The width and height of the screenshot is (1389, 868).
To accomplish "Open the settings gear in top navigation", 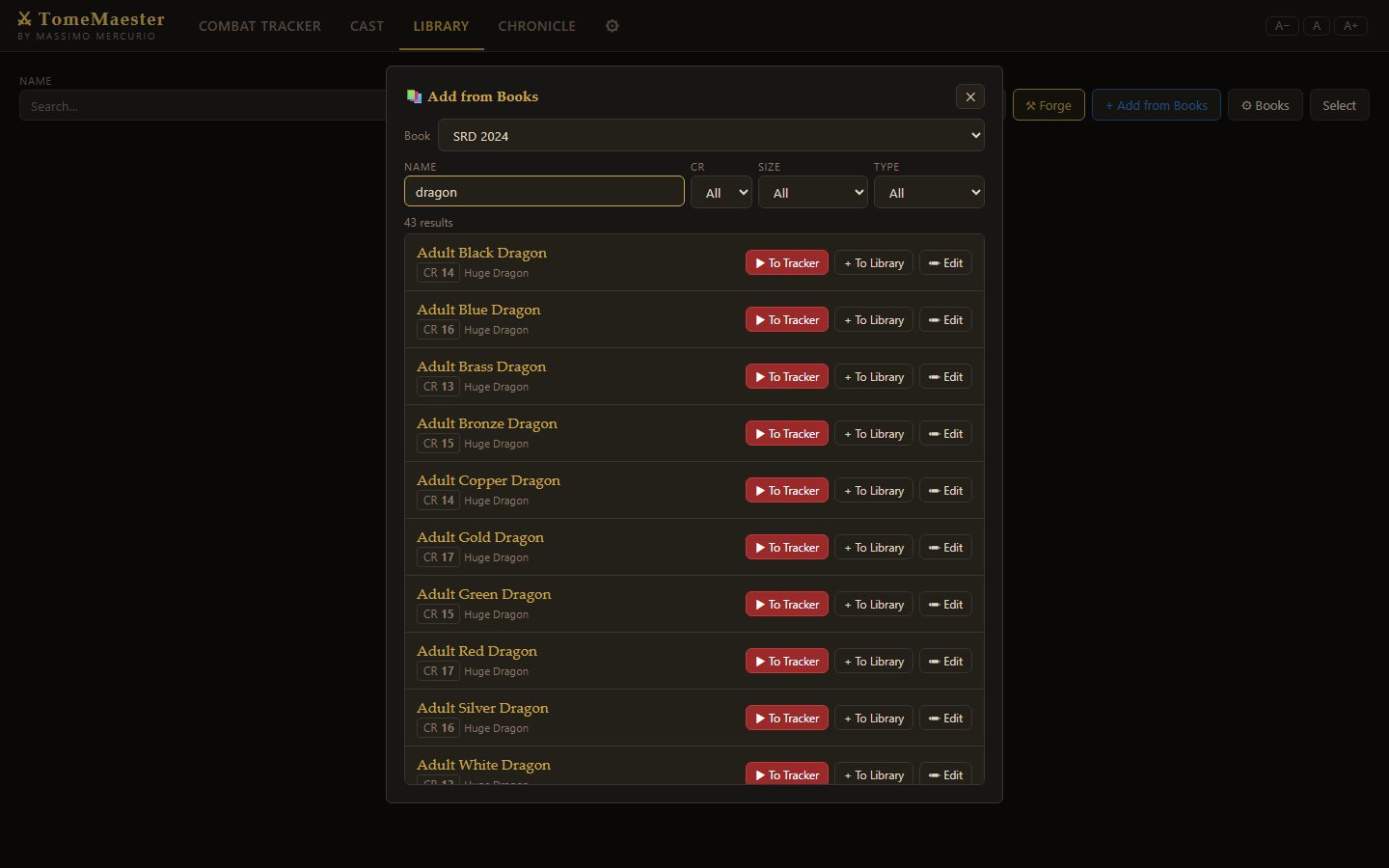I will coord(612,26).
